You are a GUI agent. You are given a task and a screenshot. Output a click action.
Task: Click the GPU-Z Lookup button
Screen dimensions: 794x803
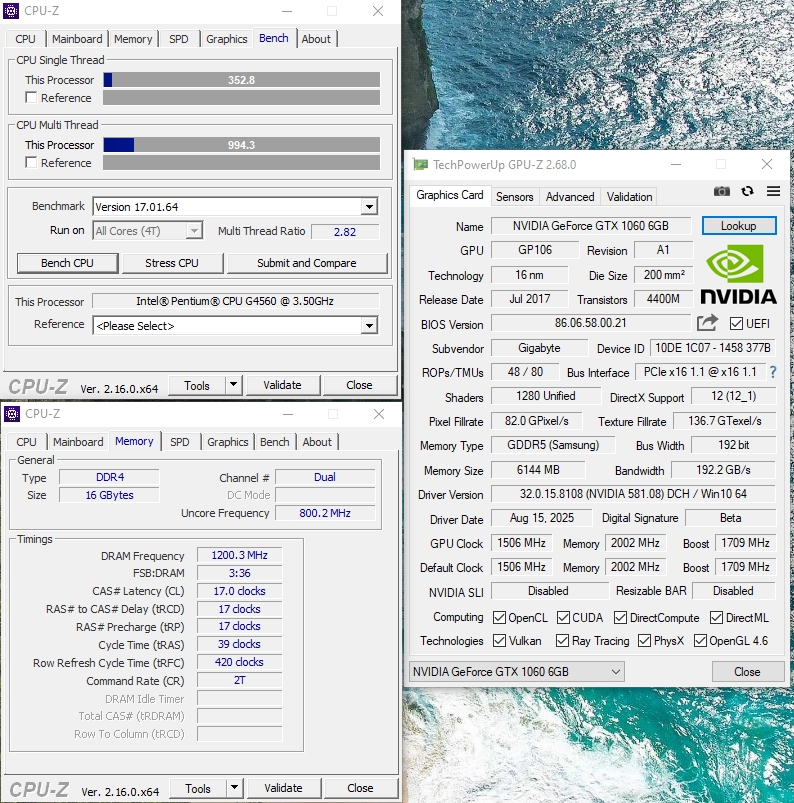click(738, 226)
